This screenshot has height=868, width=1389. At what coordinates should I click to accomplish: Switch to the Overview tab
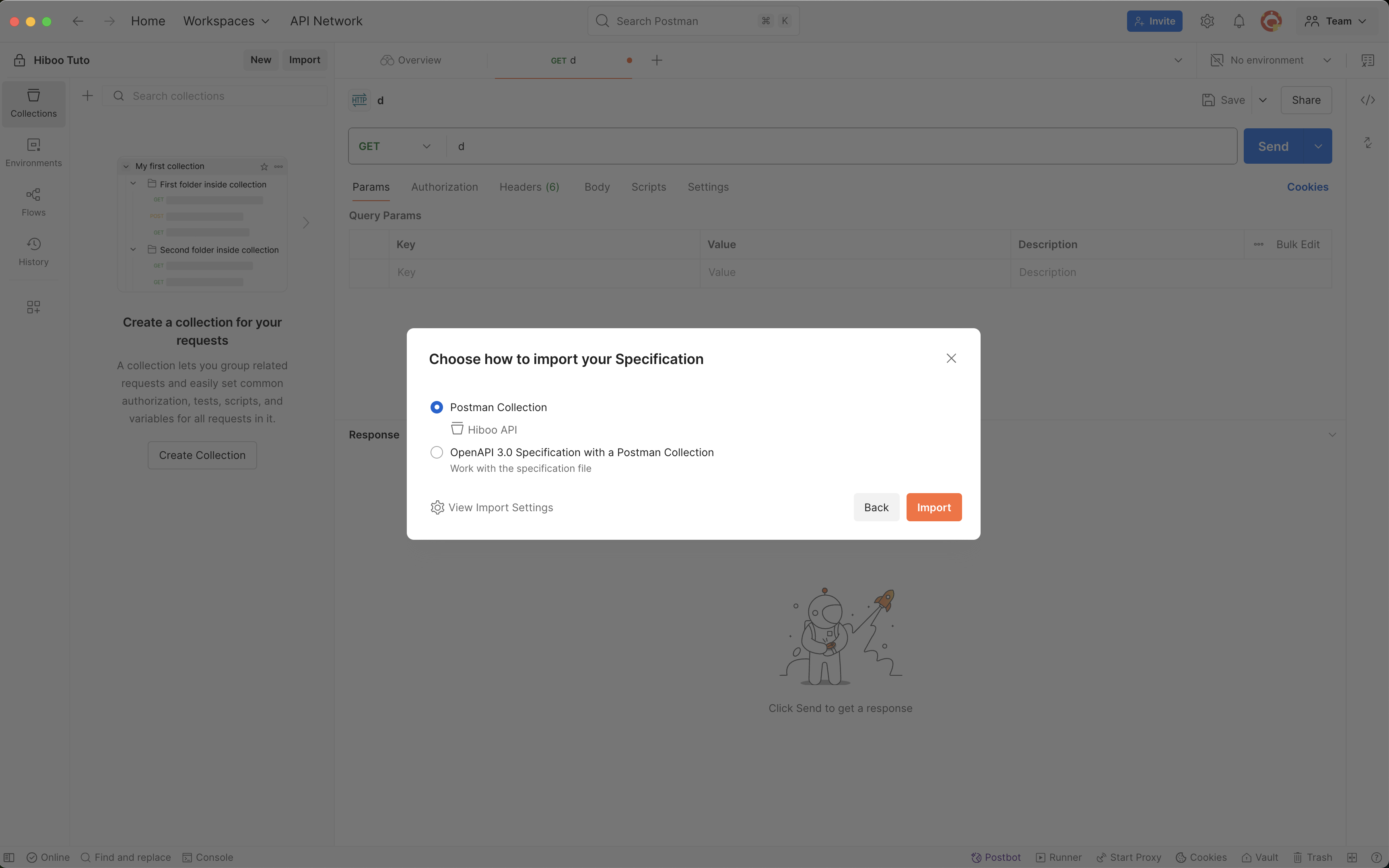pyautogui.click(x=411, y=60)
